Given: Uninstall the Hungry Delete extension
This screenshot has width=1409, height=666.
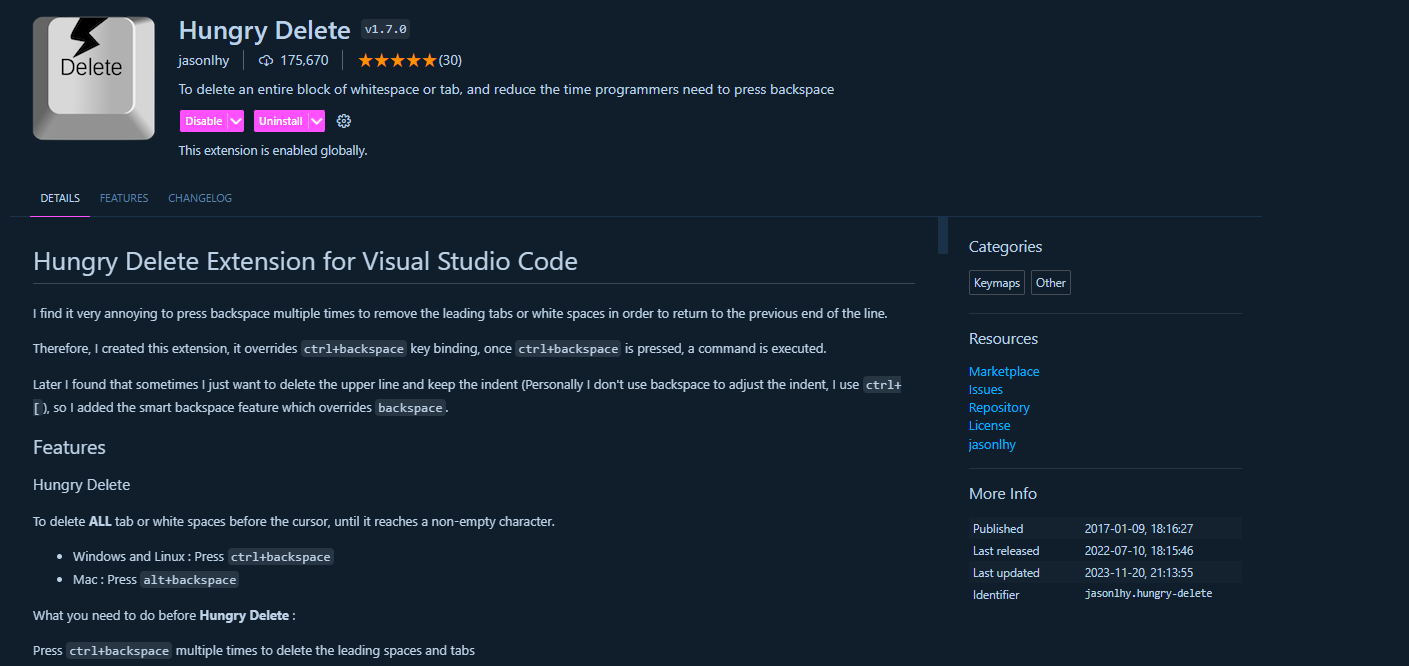Looking at the screenshot, I should (x=282, y=120).
